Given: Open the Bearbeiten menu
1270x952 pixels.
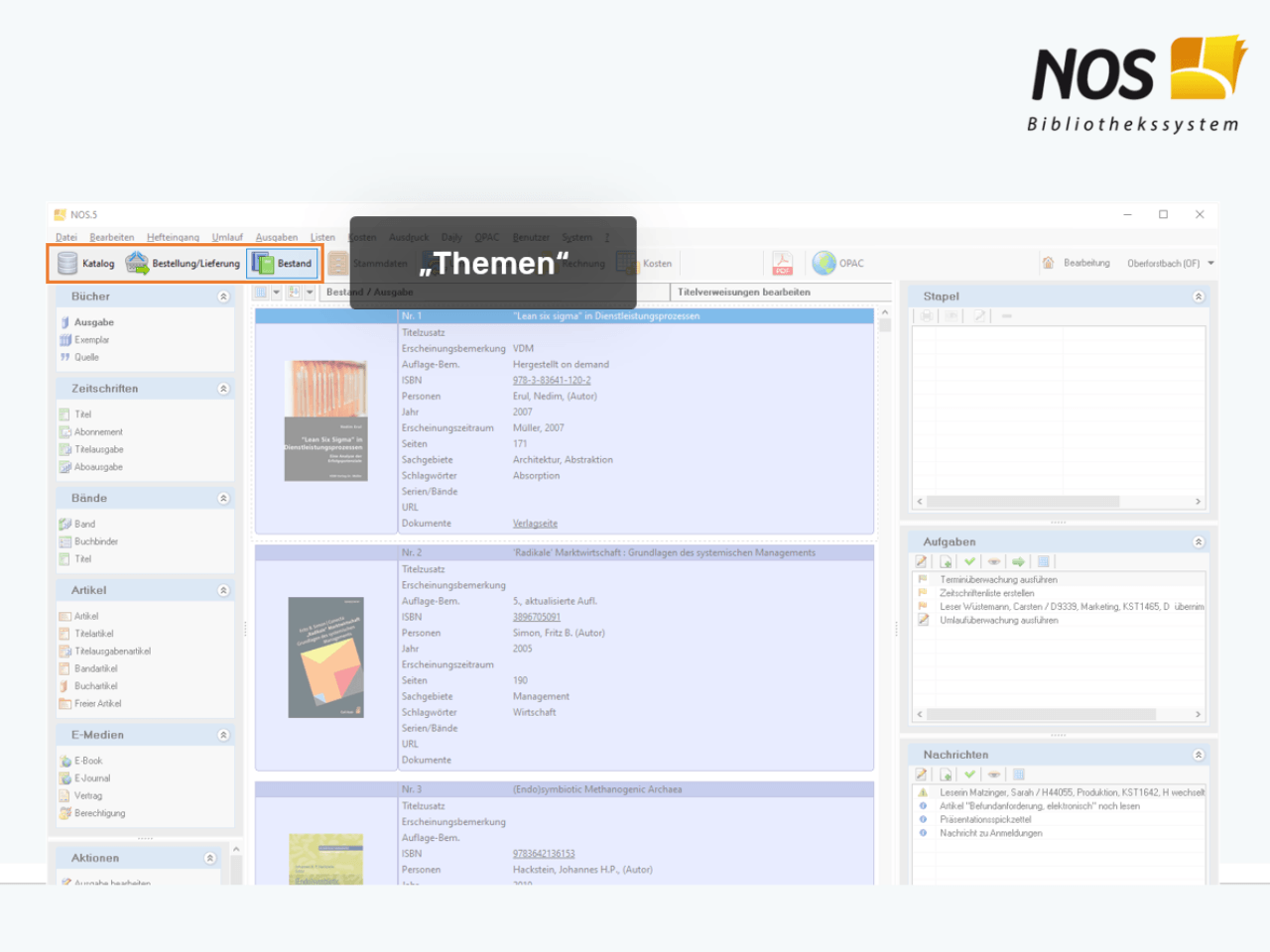Looking at the screenshot, I should [112, 237].
